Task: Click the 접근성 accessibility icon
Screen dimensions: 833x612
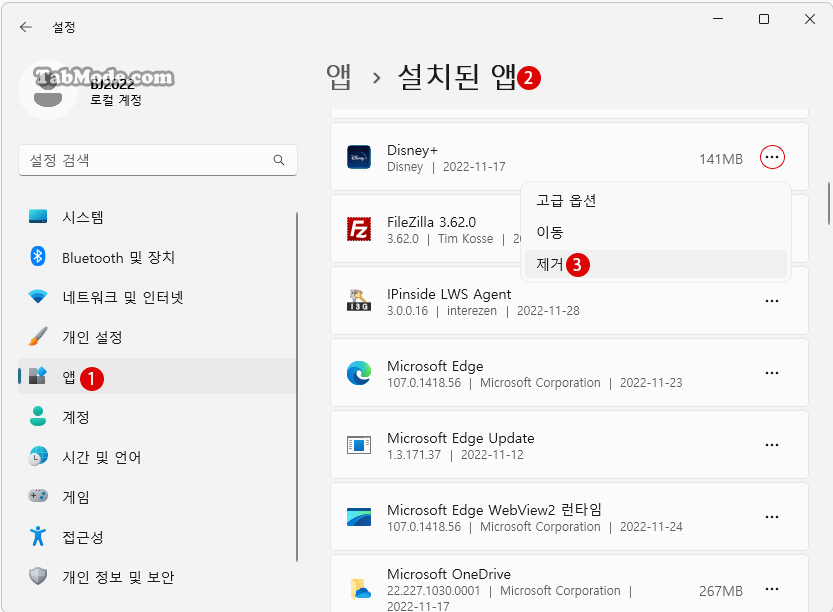Action: [38, 537]
